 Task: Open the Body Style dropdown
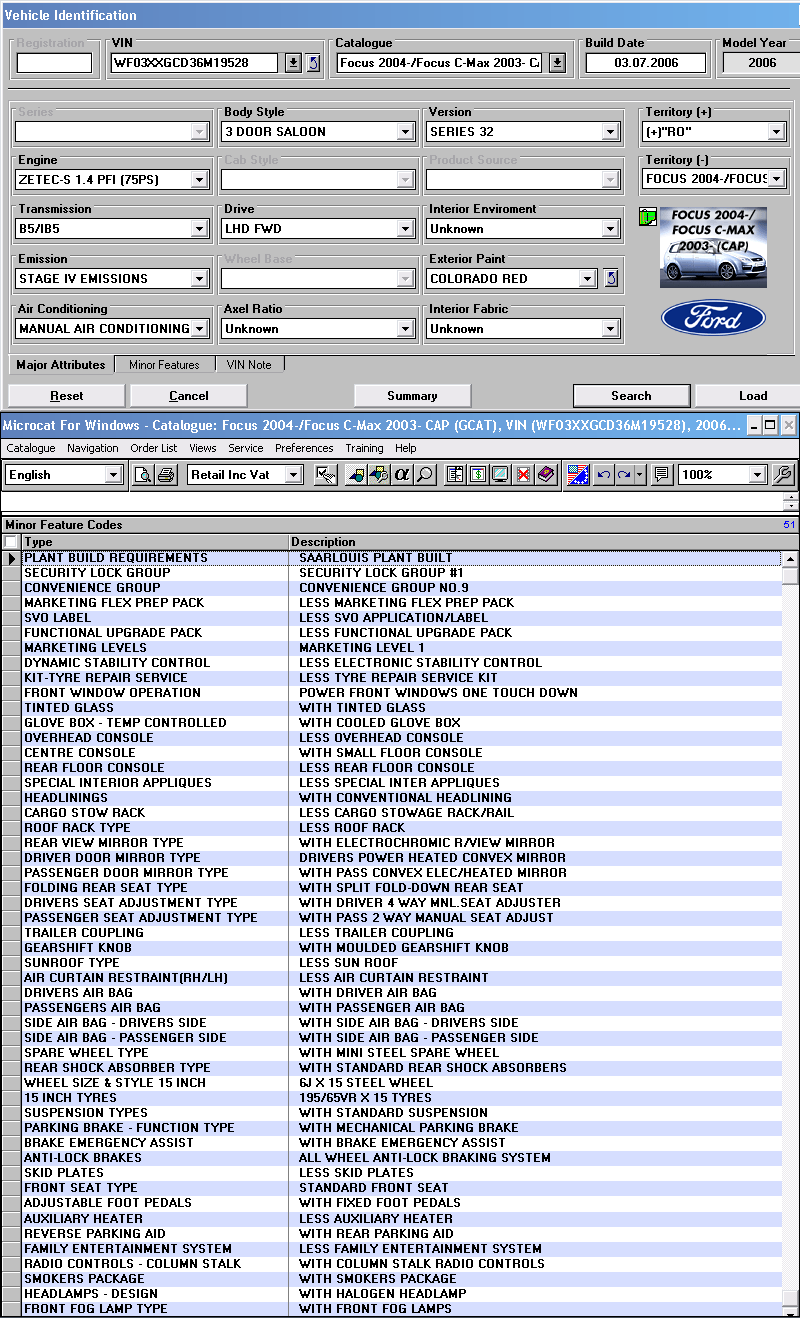pyautogui.click(x=405, y=132)
